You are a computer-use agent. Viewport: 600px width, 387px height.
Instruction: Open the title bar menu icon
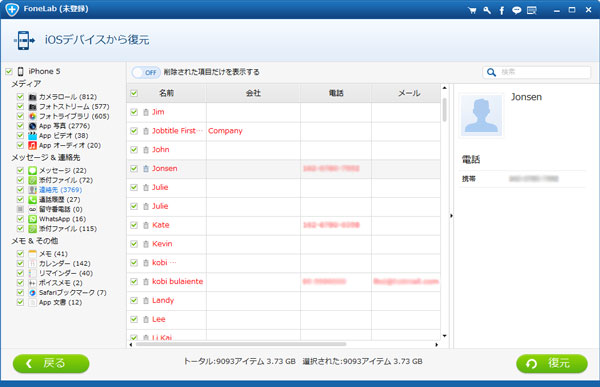coord(532,10)
